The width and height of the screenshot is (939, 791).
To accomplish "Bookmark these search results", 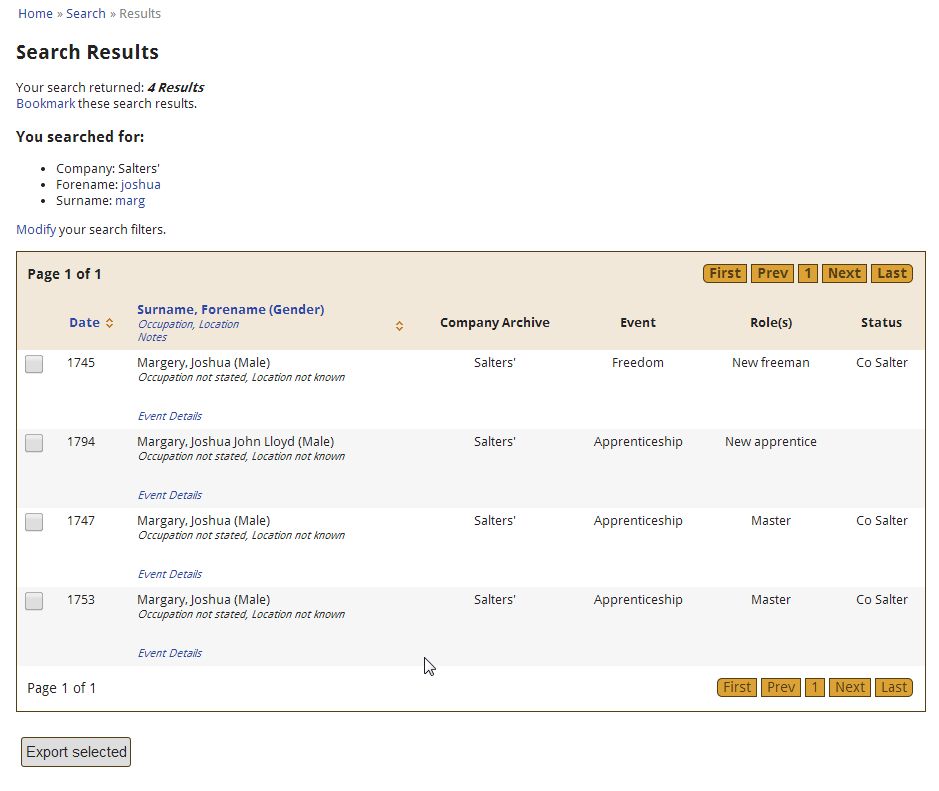I will click(45, 103).
